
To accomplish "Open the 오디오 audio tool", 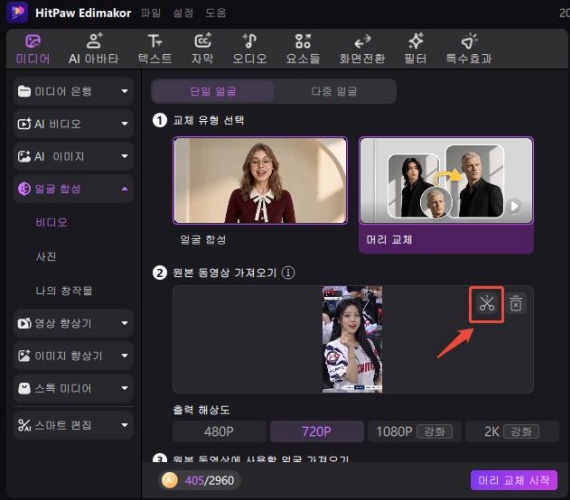I will coord(250,49).
